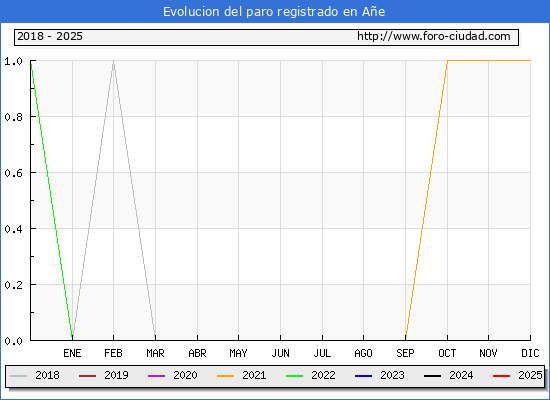Image resolution: width=550 pixels, height=400 pixels.
Task: Select the dark red 2019 legend color line
Action: point(88,376)
